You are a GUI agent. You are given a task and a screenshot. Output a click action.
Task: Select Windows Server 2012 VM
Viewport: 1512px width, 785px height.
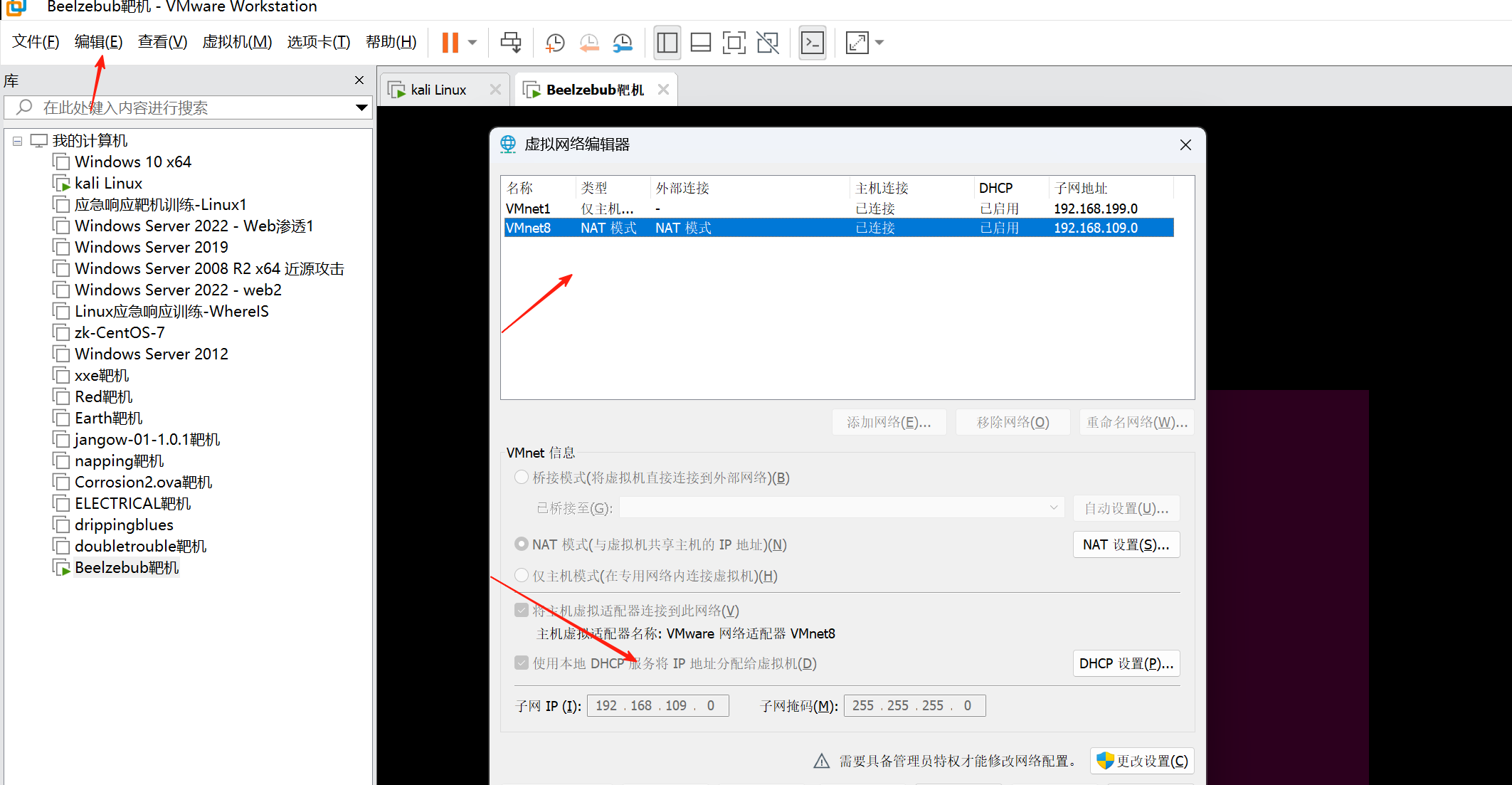[x=152, y=354]
